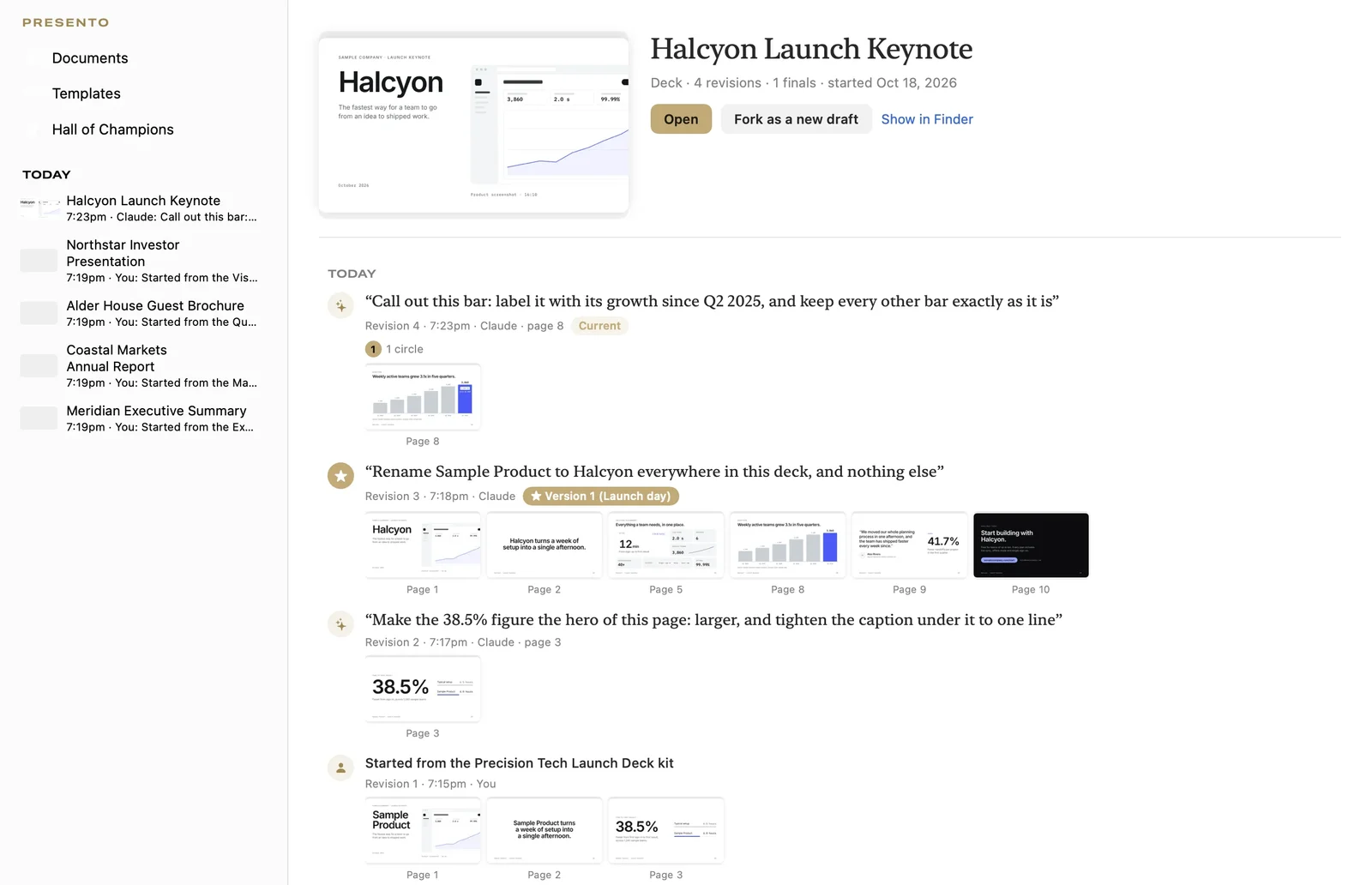Select the dark Page 10 thumbnail
Screen dimensions: 1372x885
pyautogui.click(x=1032, y=545)
